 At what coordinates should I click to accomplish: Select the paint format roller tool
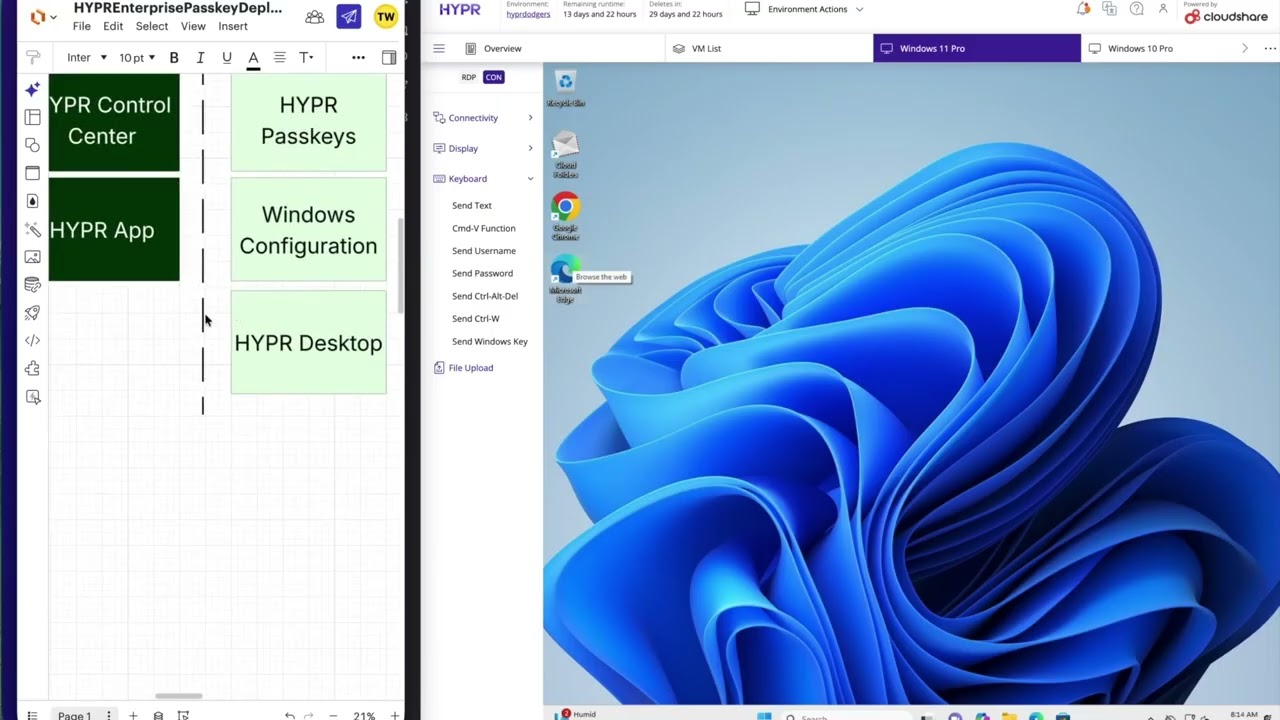coord(33,58)
